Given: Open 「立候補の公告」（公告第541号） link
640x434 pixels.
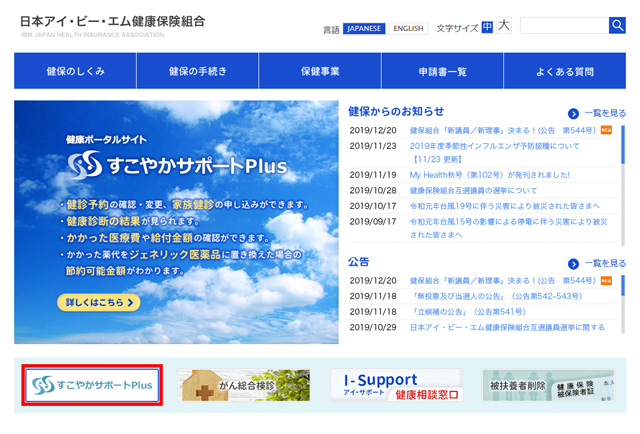Looking at the screenshot, I should tap(468, 312).
